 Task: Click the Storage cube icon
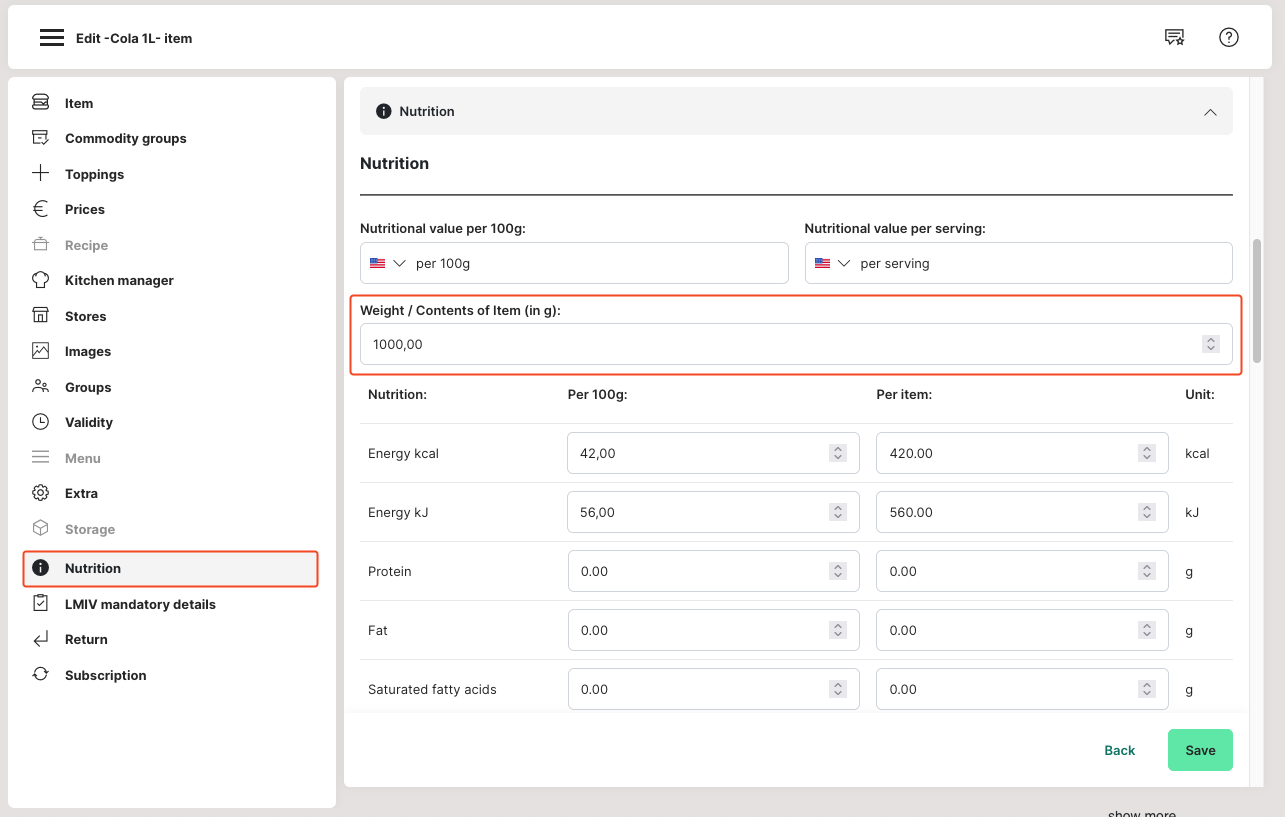[x=40, y=529]
